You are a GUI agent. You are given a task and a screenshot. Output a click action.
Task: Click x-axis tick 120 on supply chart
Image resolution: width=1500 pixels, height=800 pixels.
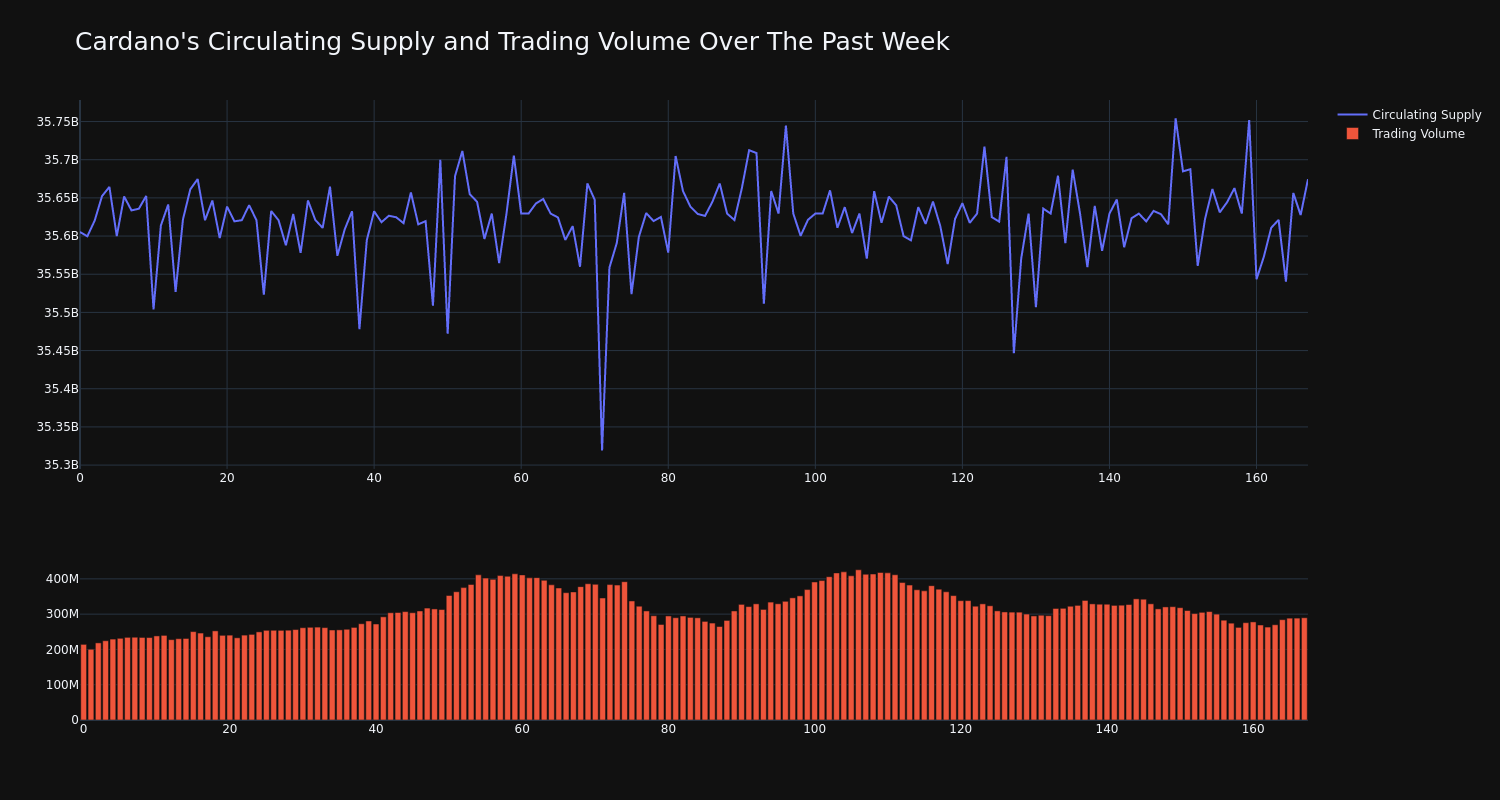[962, 478]
